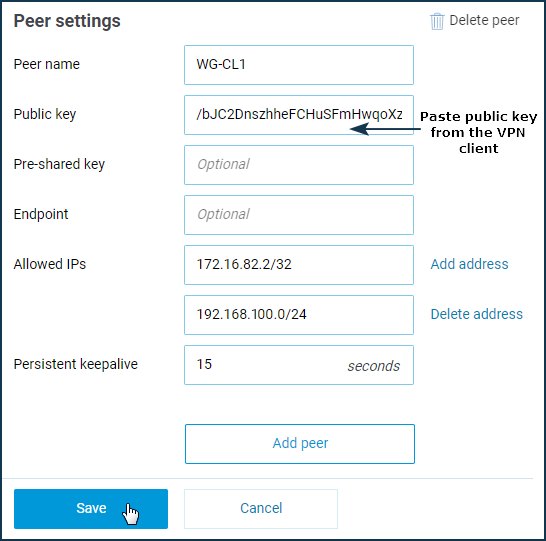Edit the 192.168.100.0/24 allowed IP field
This screenshot has width=546, height=541.
[299, 315]
